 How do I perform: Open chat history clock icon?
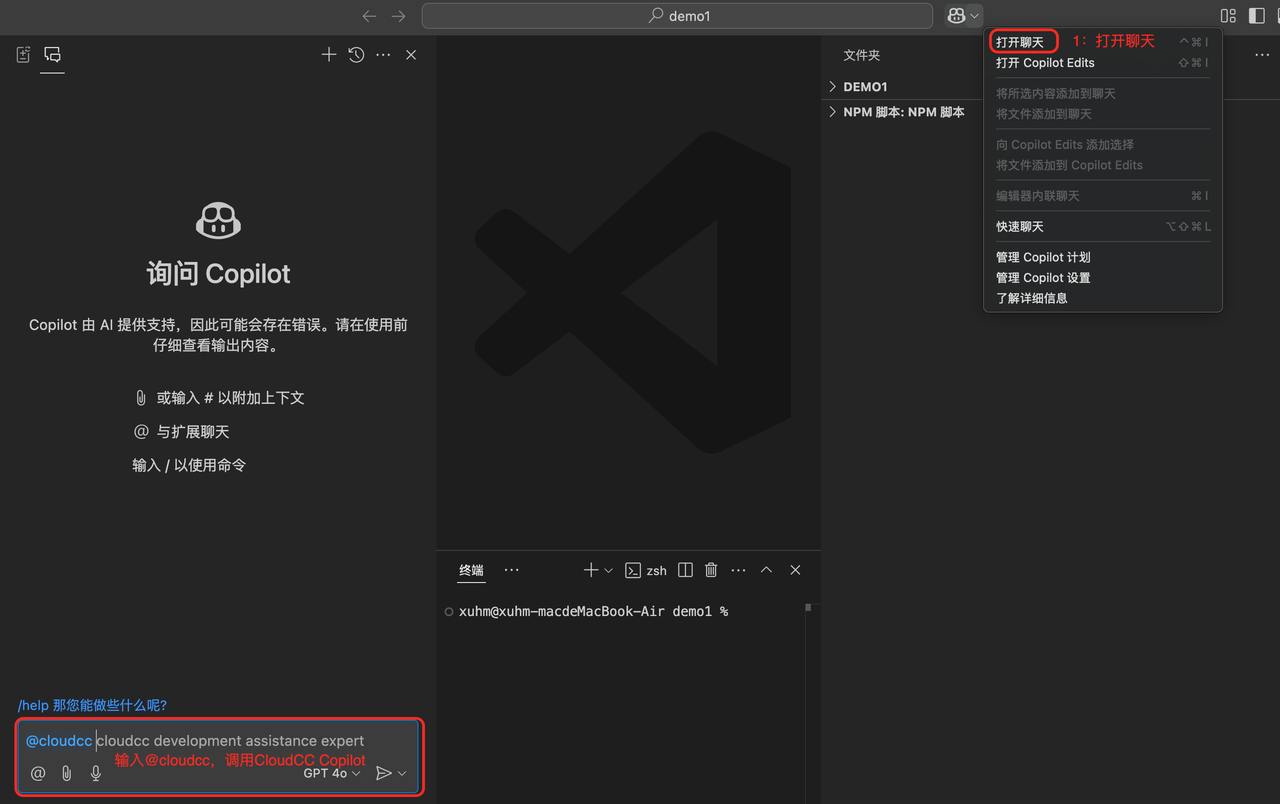click(356, 55)
